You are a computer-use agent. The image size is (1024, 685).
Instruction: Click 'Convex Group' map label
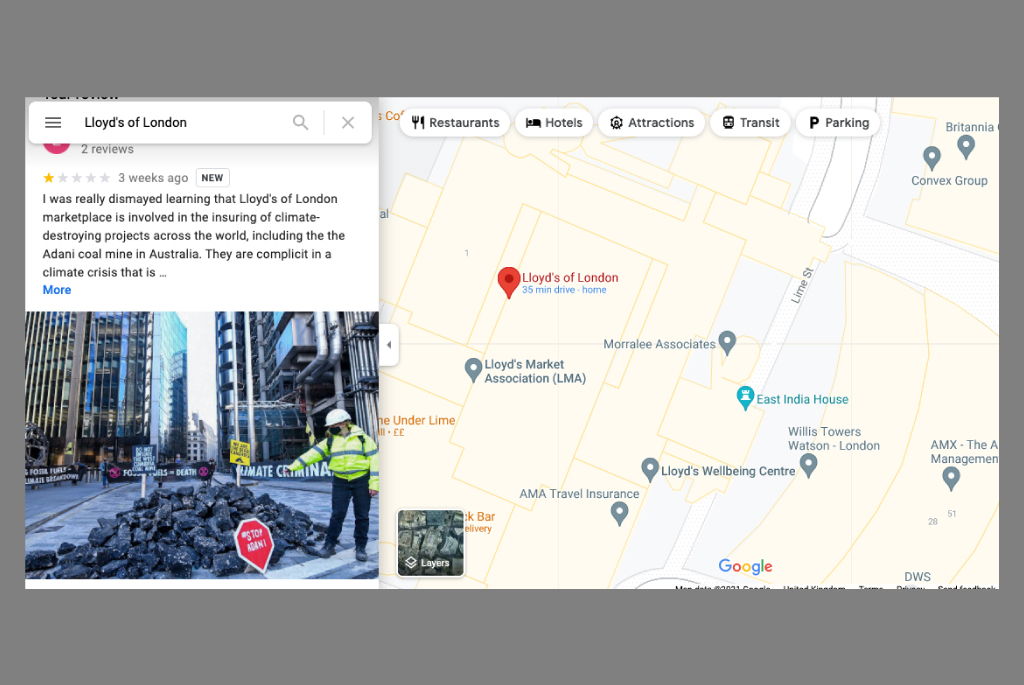point(949,181)
